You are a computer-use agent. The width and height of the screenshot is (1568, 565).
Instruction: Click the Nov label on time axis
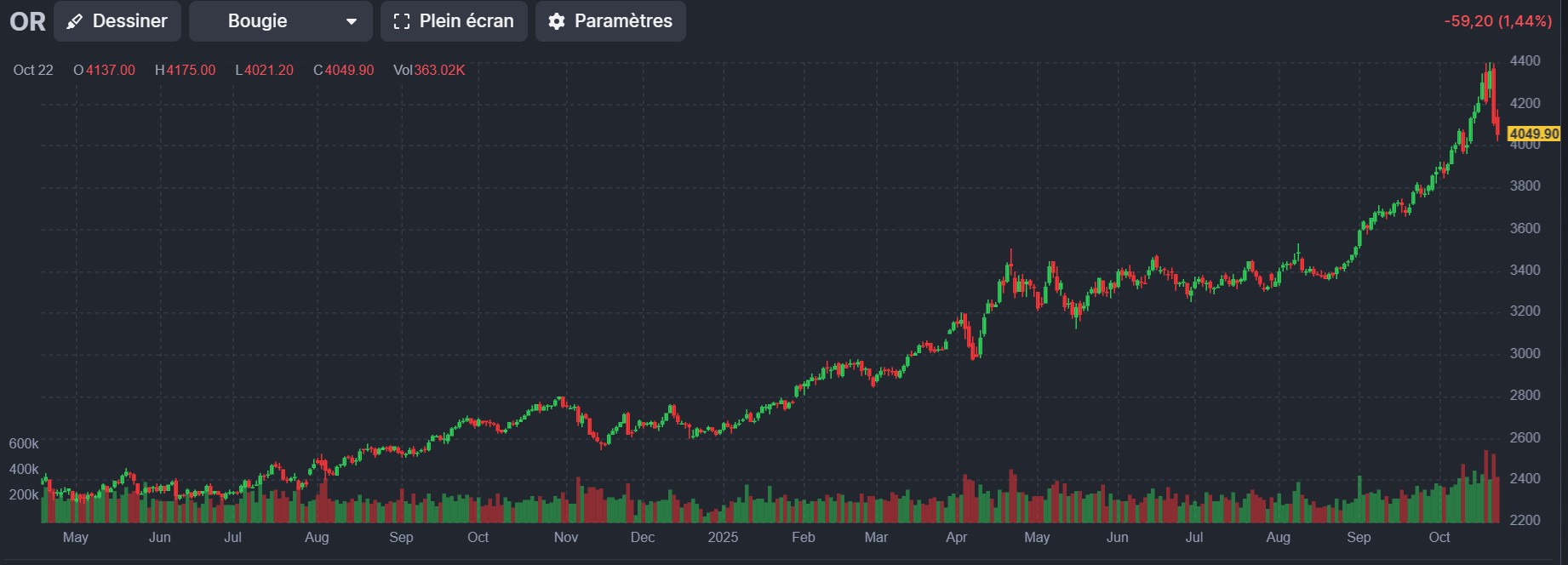(566, 537)
